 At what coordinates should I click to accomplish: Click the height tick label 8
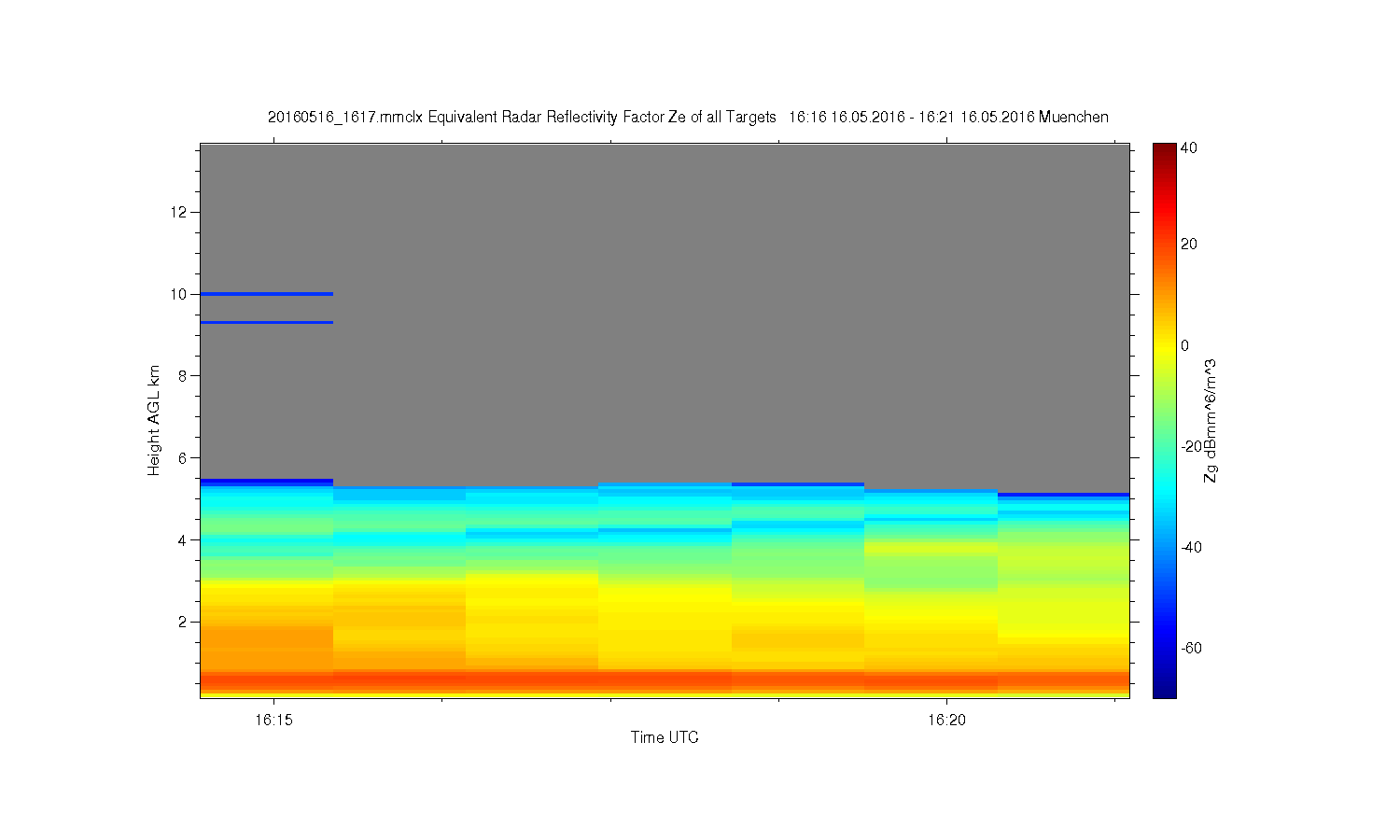click(x=183, y=376)
